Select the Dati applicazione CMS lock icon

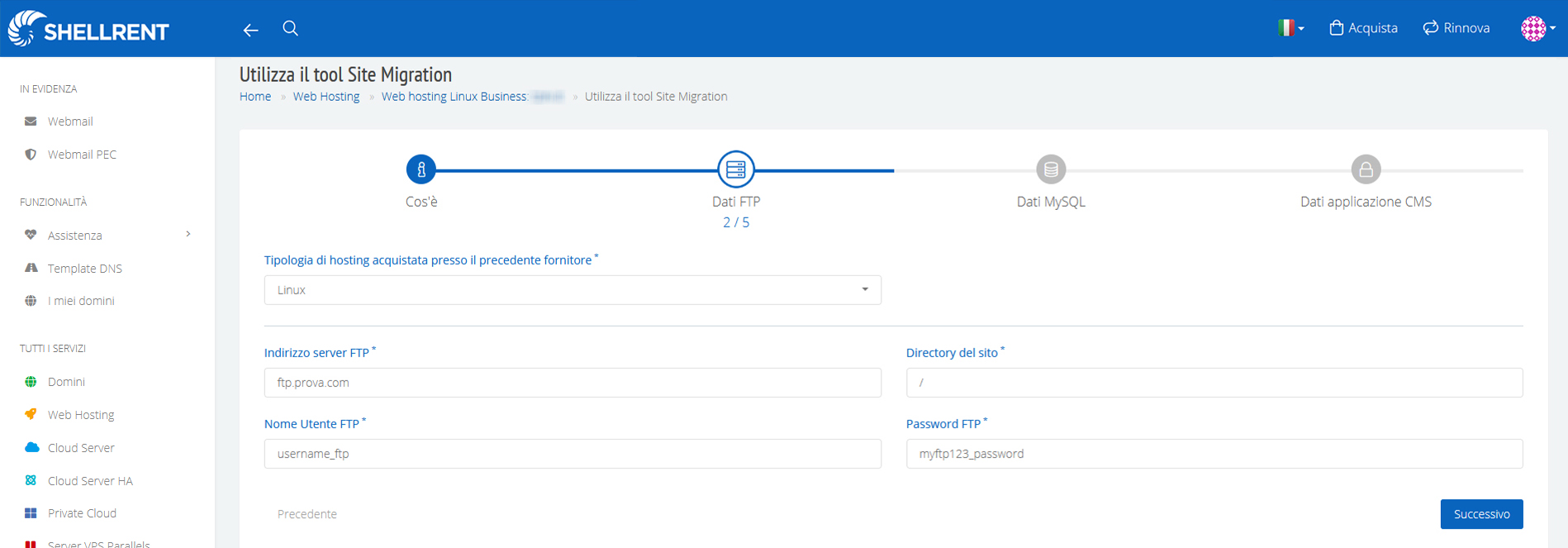1366,169
